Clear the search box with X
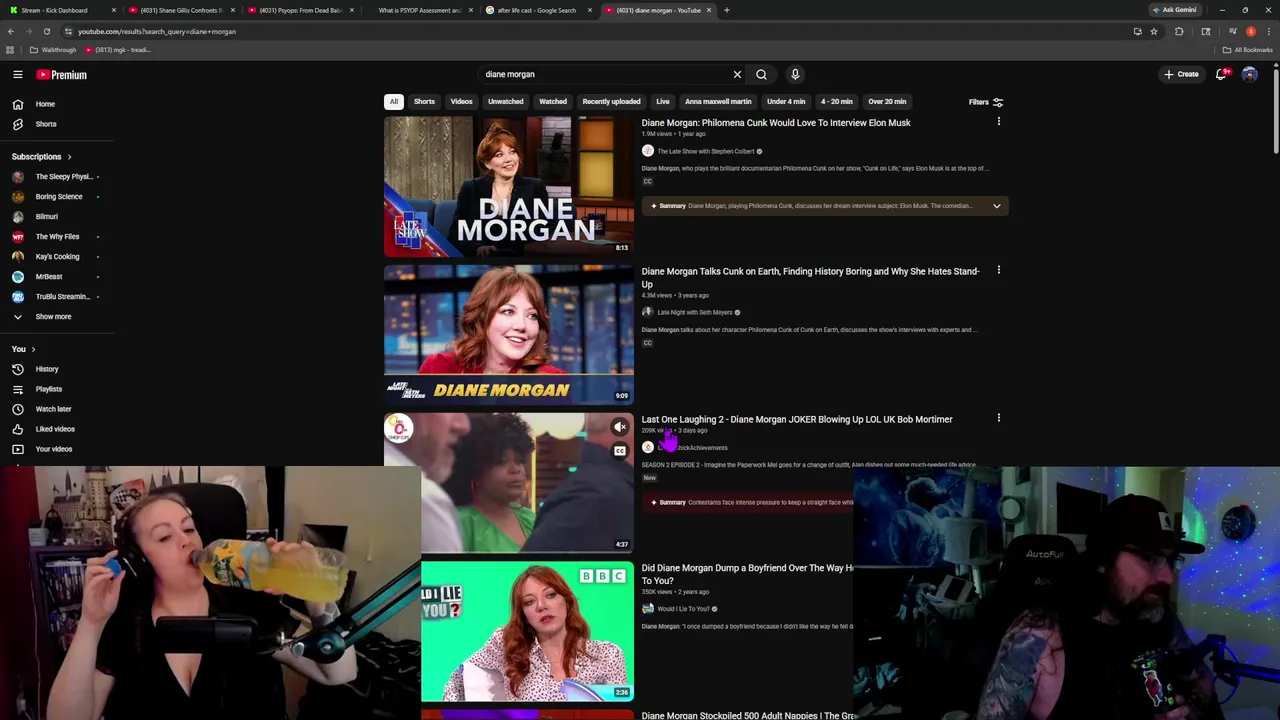 tap(737, 74)
